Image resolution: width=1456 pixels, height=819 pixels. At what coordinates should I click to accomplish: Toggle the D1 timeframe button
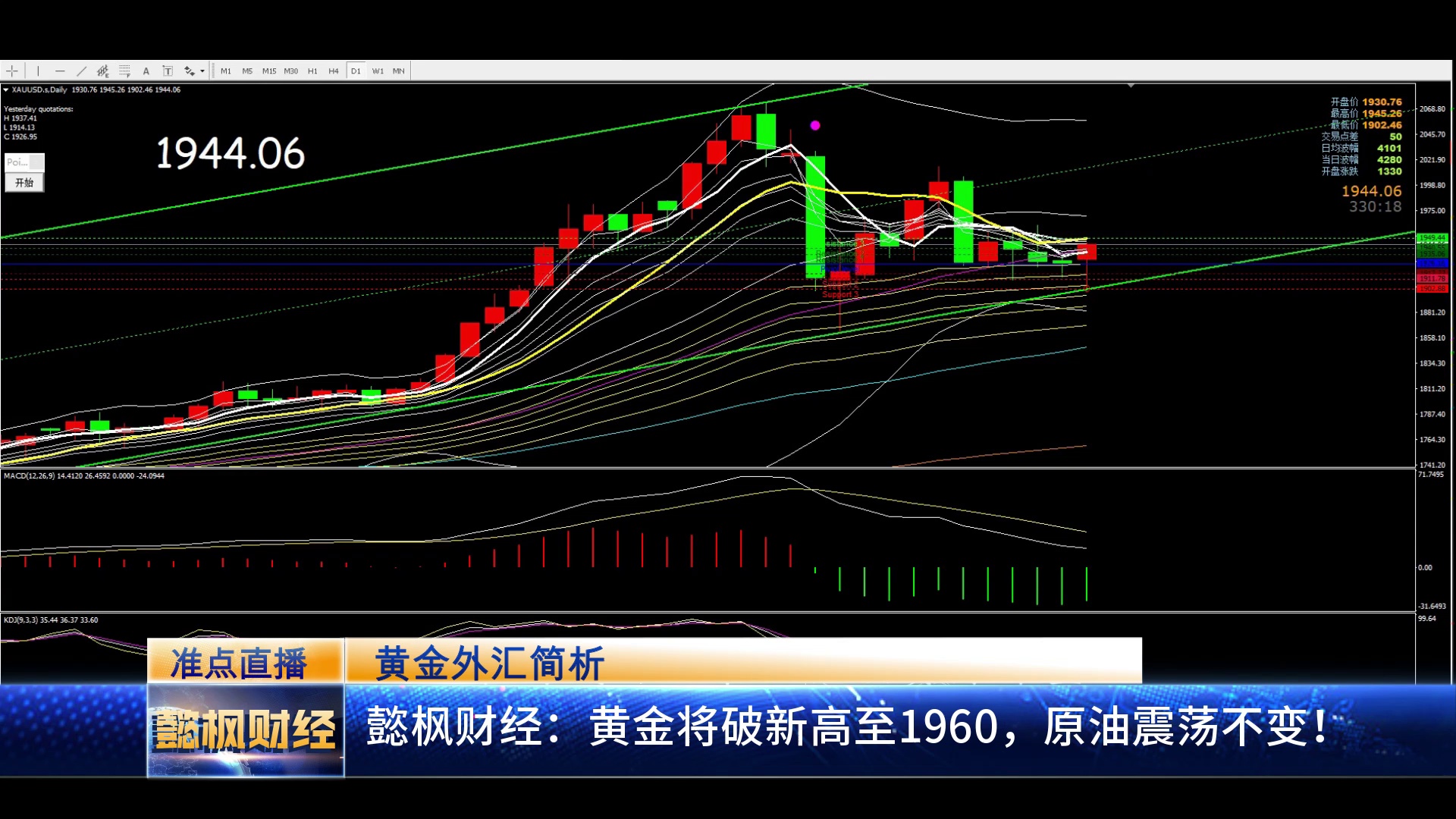[356, 71]
